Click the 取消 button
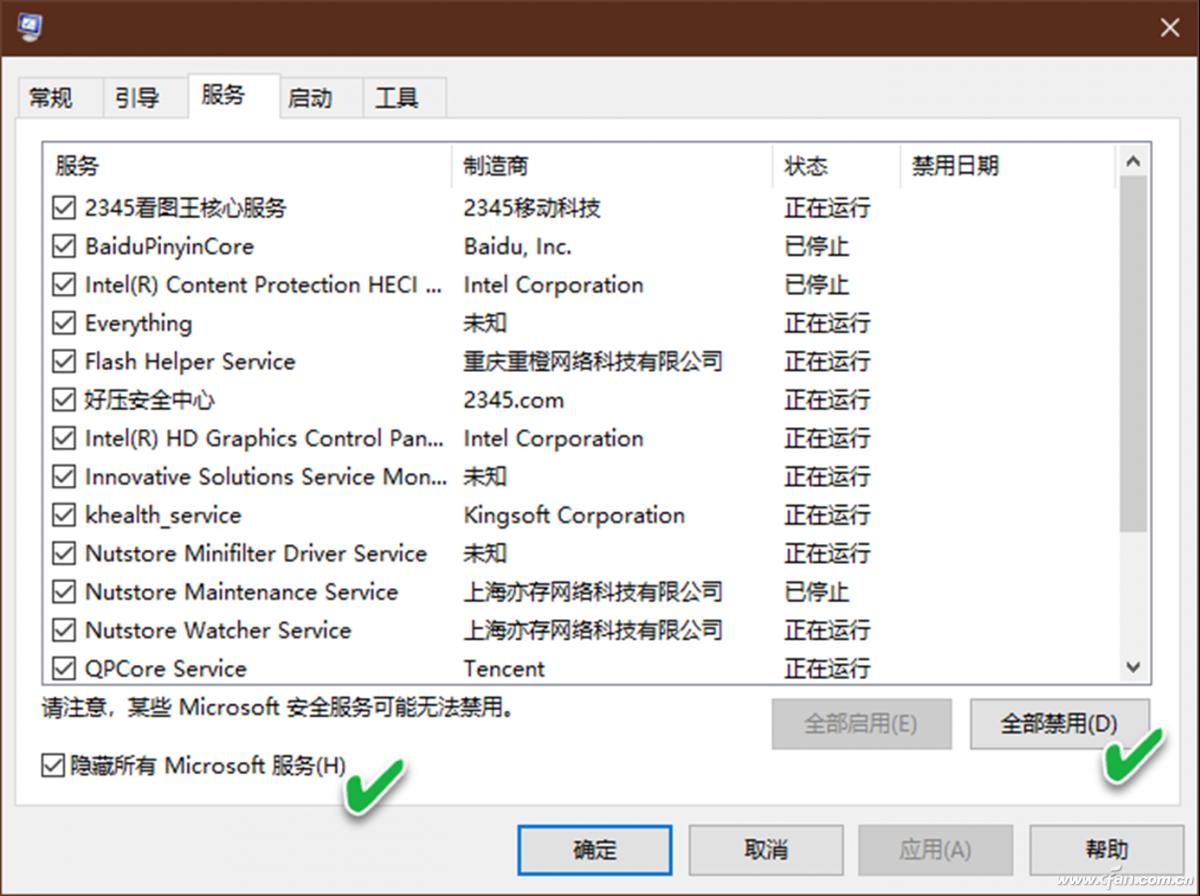The height and width of the screenshot is (896, 1200). [766, 850]
